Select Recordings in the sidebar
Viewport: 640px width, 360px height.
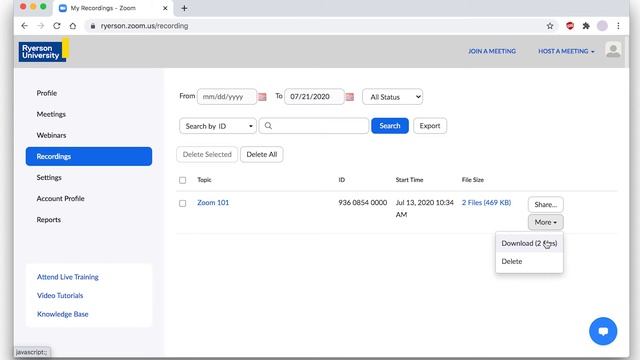point(89,156)
